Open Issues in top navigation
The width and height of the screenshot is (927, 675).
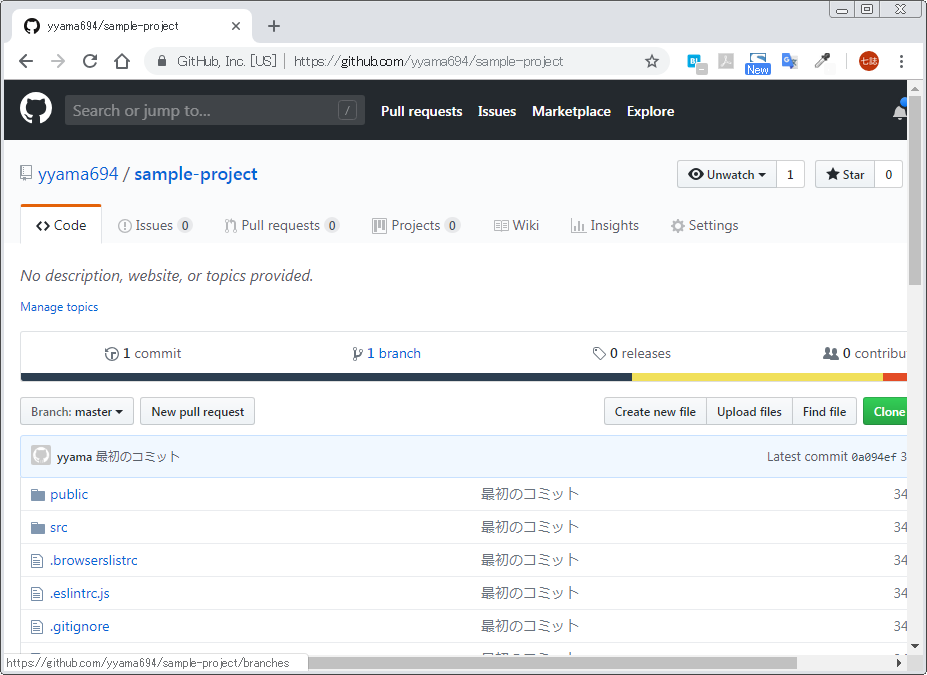[x=497, y=111]
